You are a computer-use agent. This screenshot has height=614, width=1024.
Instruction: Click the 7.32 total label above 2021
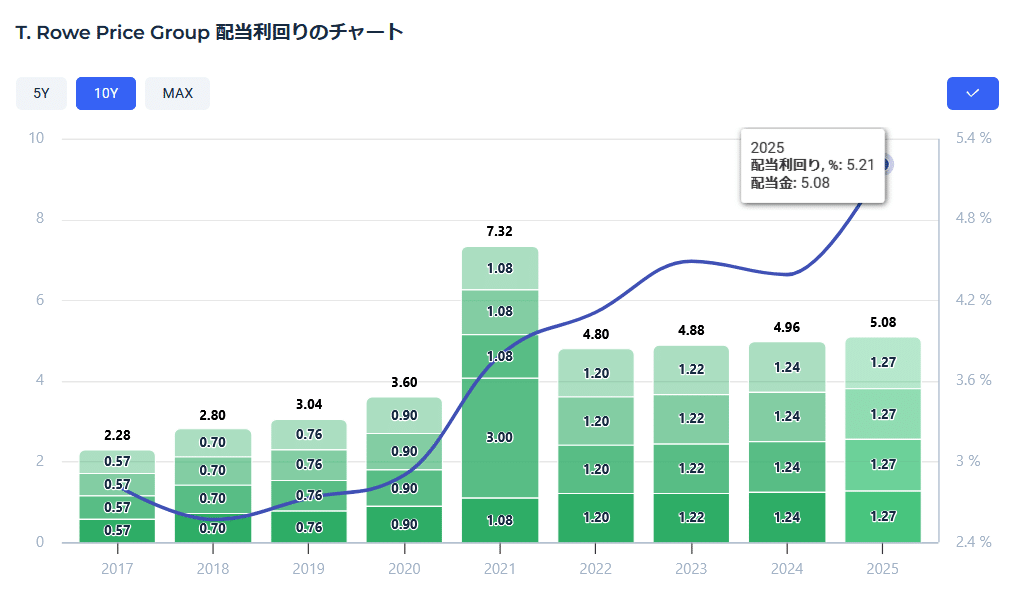(x=500, y=231)
